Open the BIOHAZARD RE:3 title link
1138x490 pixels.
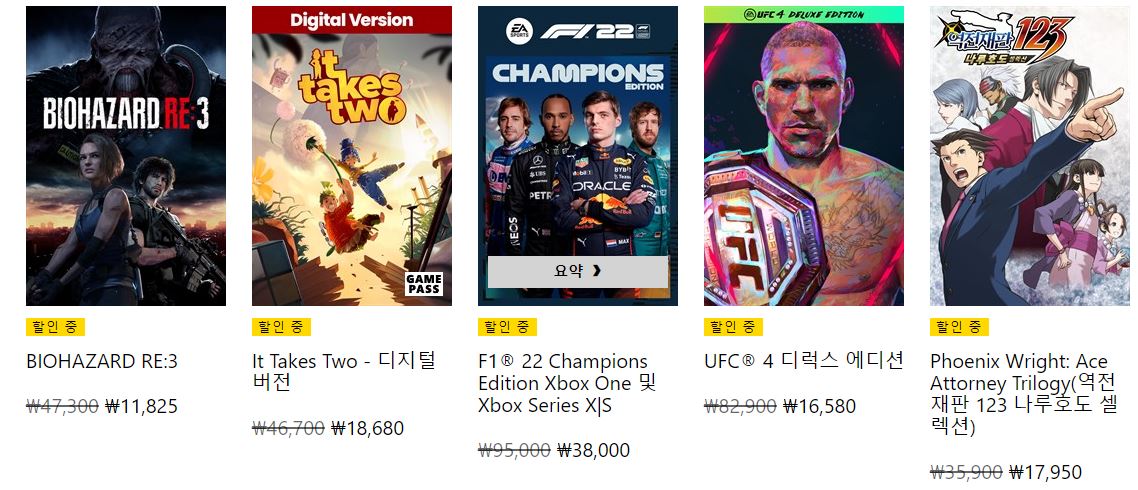click(102, 362)
